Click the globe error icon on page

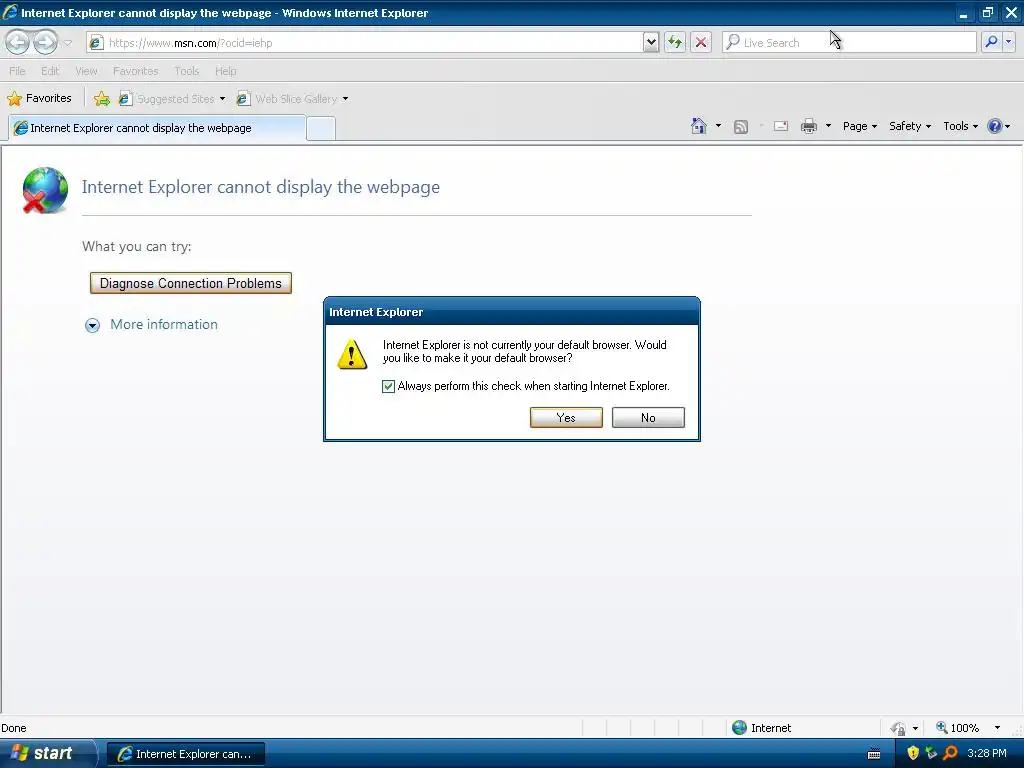[44, 190]
